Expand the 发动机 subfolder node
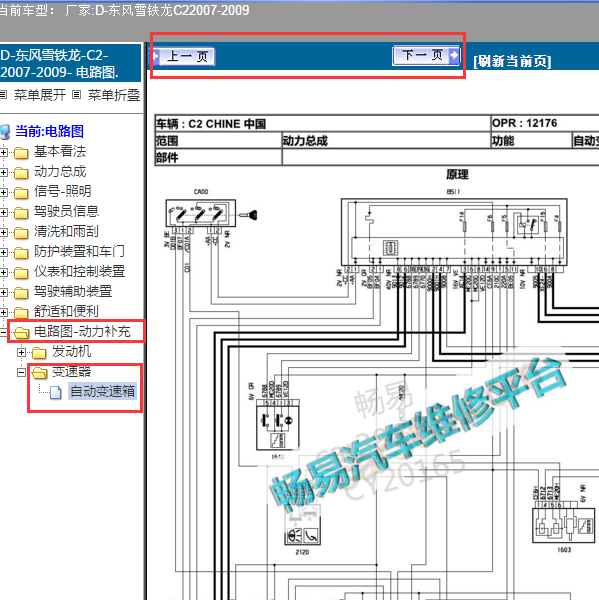The width and height of the screenshot is (599, 600). 21,352
